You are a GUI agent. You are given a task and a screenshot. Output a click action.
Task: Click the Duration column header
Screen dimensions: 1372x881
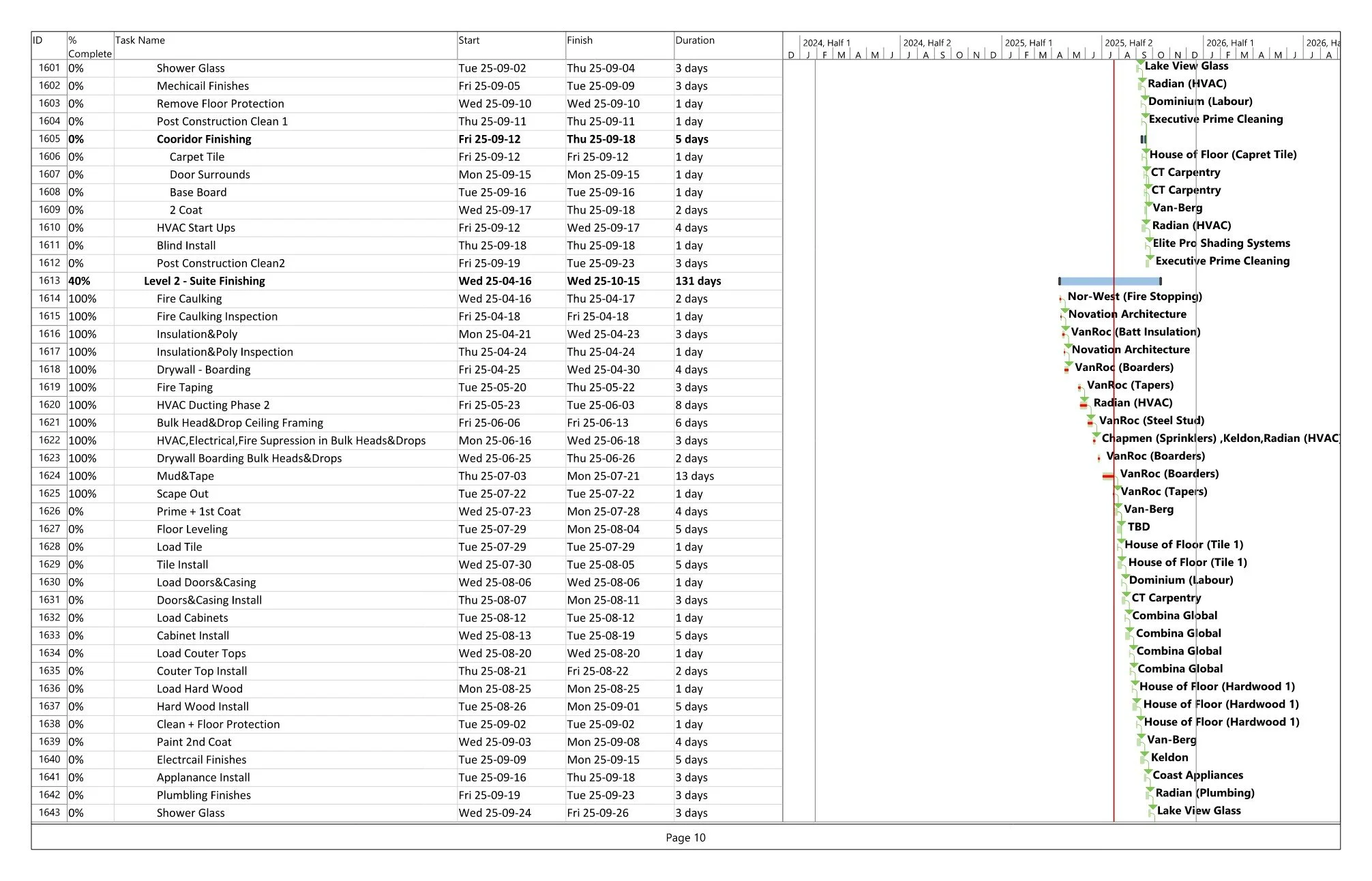(x=695, y=40)
